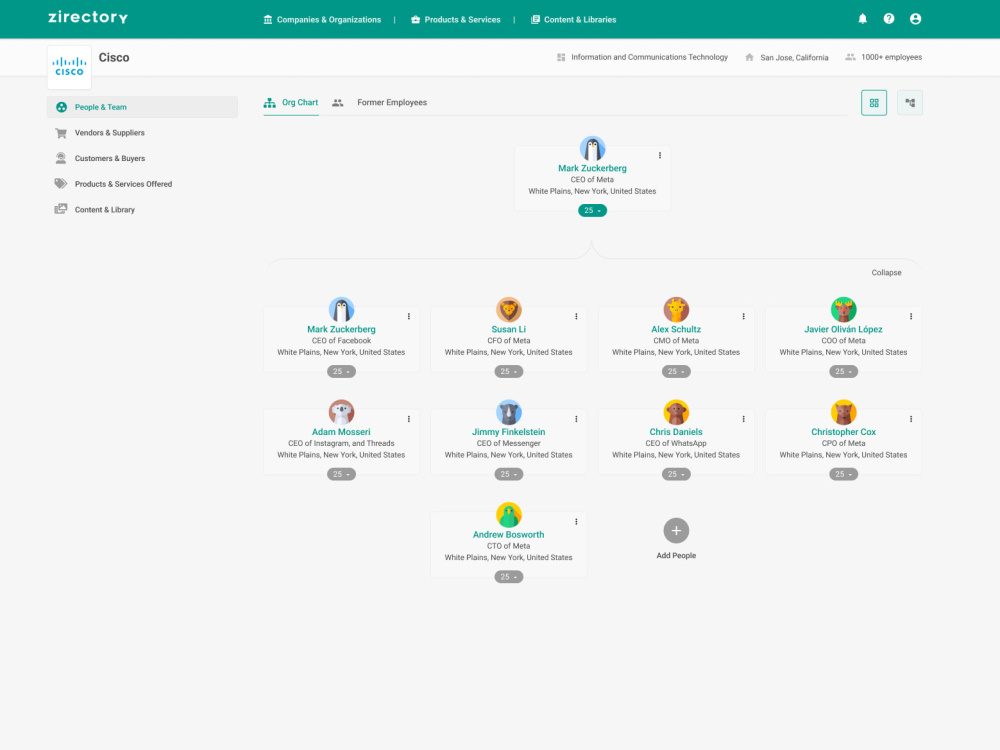This screenshot has width=1000, height=750.
Task: Click 'San Jose, California' location text
Action: [794, 57]
